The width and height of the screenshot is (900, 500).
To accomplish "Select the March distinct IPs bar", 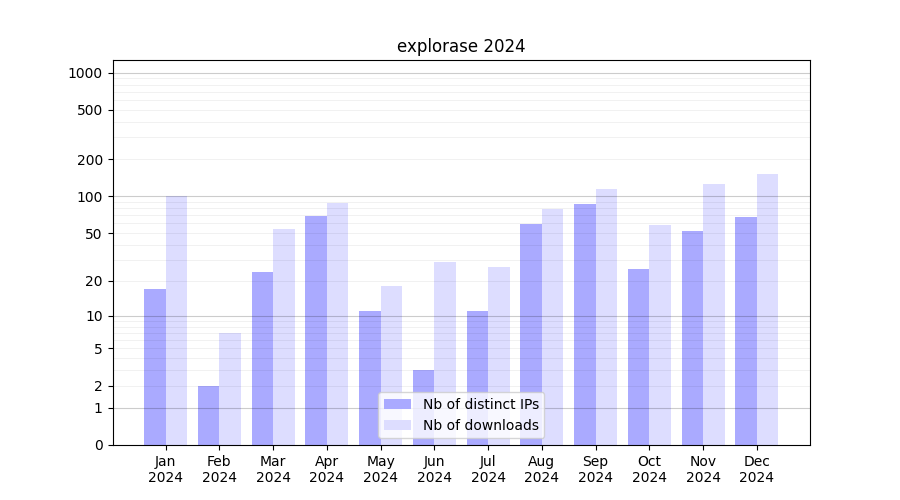I will [262, 358].
